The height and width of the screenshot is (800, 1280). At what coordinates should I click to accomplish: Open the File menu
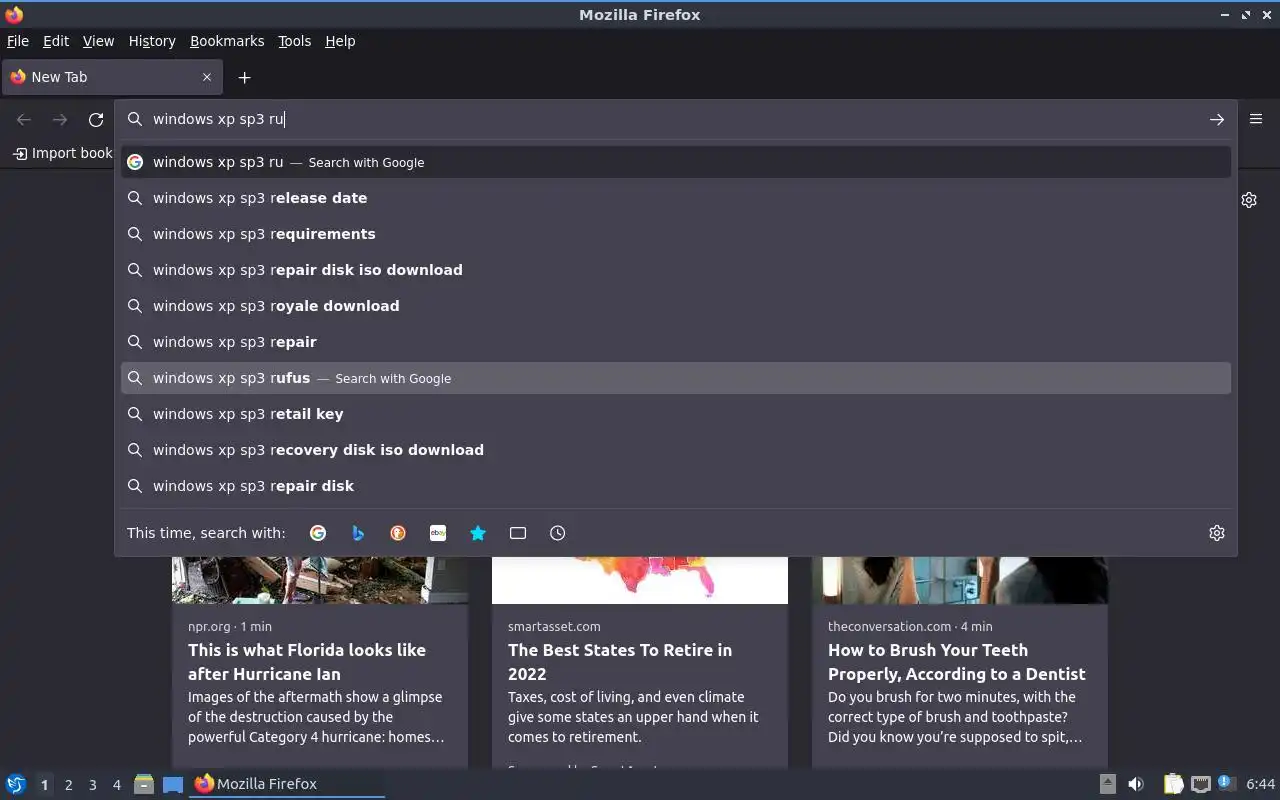[18, 41]
